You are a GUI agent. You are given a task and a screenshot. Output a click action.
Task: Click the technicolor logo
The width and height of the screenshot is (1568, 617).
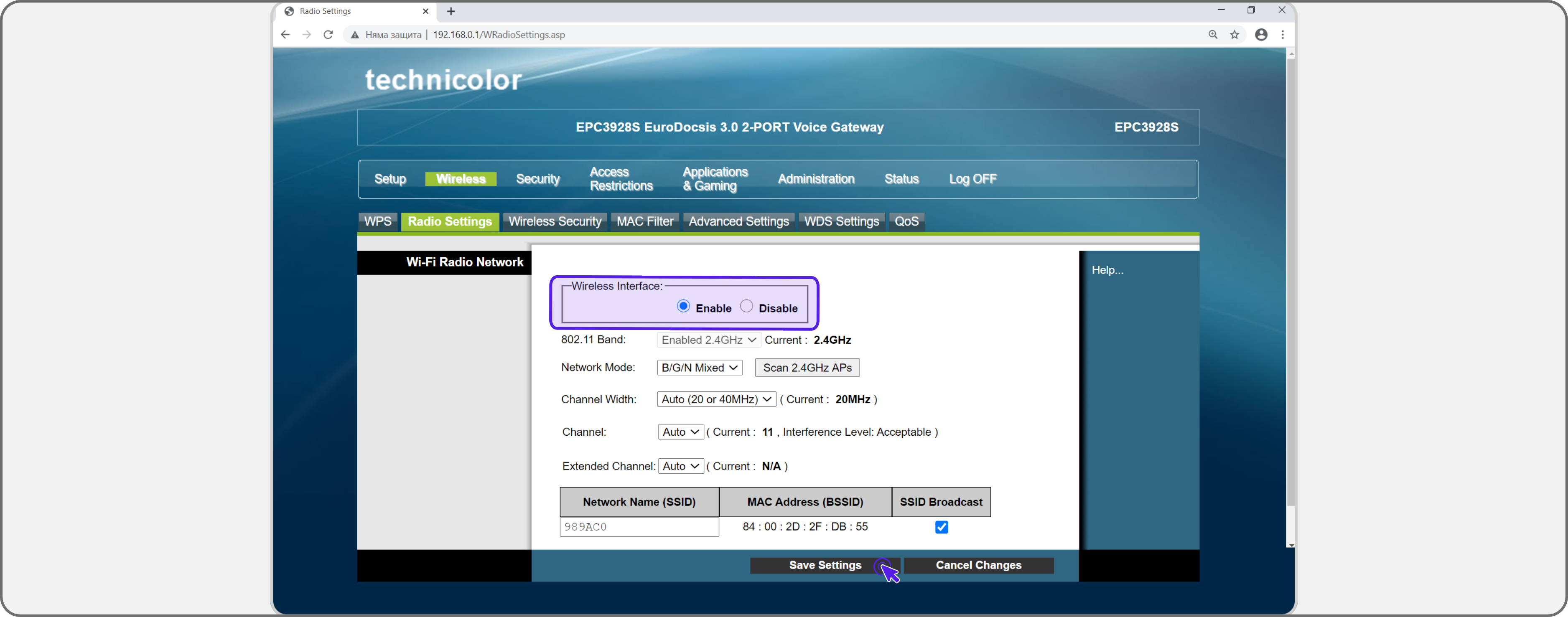pos(443,80)
